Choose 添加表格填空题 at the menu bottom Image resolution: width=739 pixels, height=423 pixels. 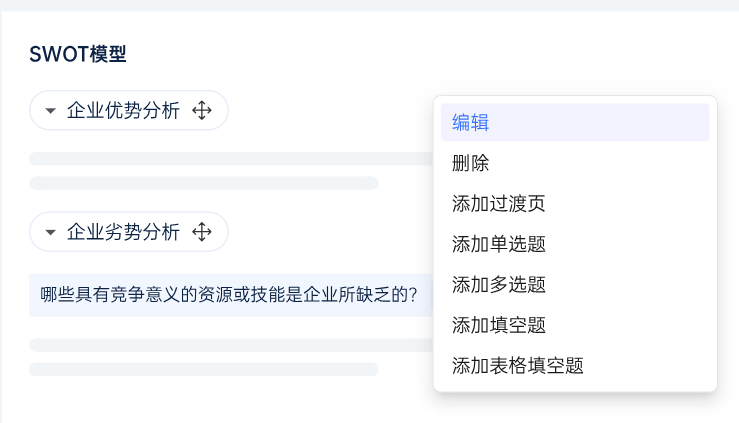(517, 366)
